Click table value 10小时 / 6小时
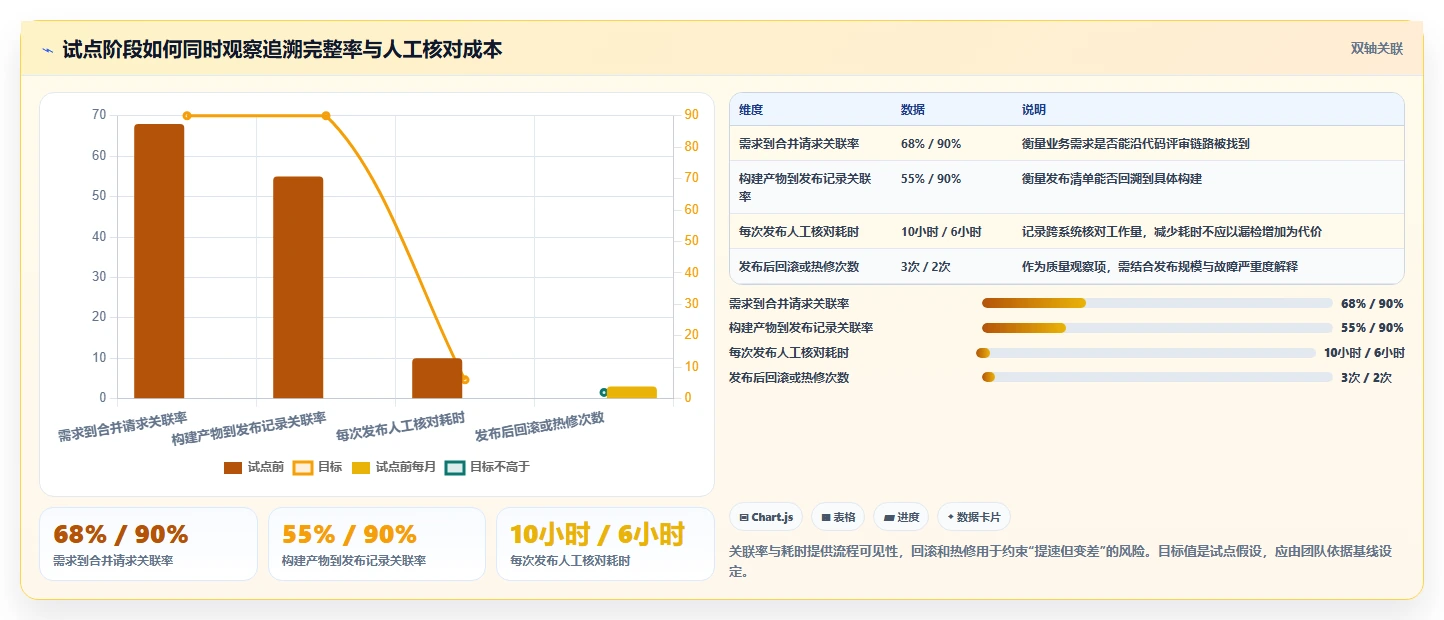Image resolution: width=1444 pixels, height=620 pixels. pyautogui.click(x=940, y=231)
